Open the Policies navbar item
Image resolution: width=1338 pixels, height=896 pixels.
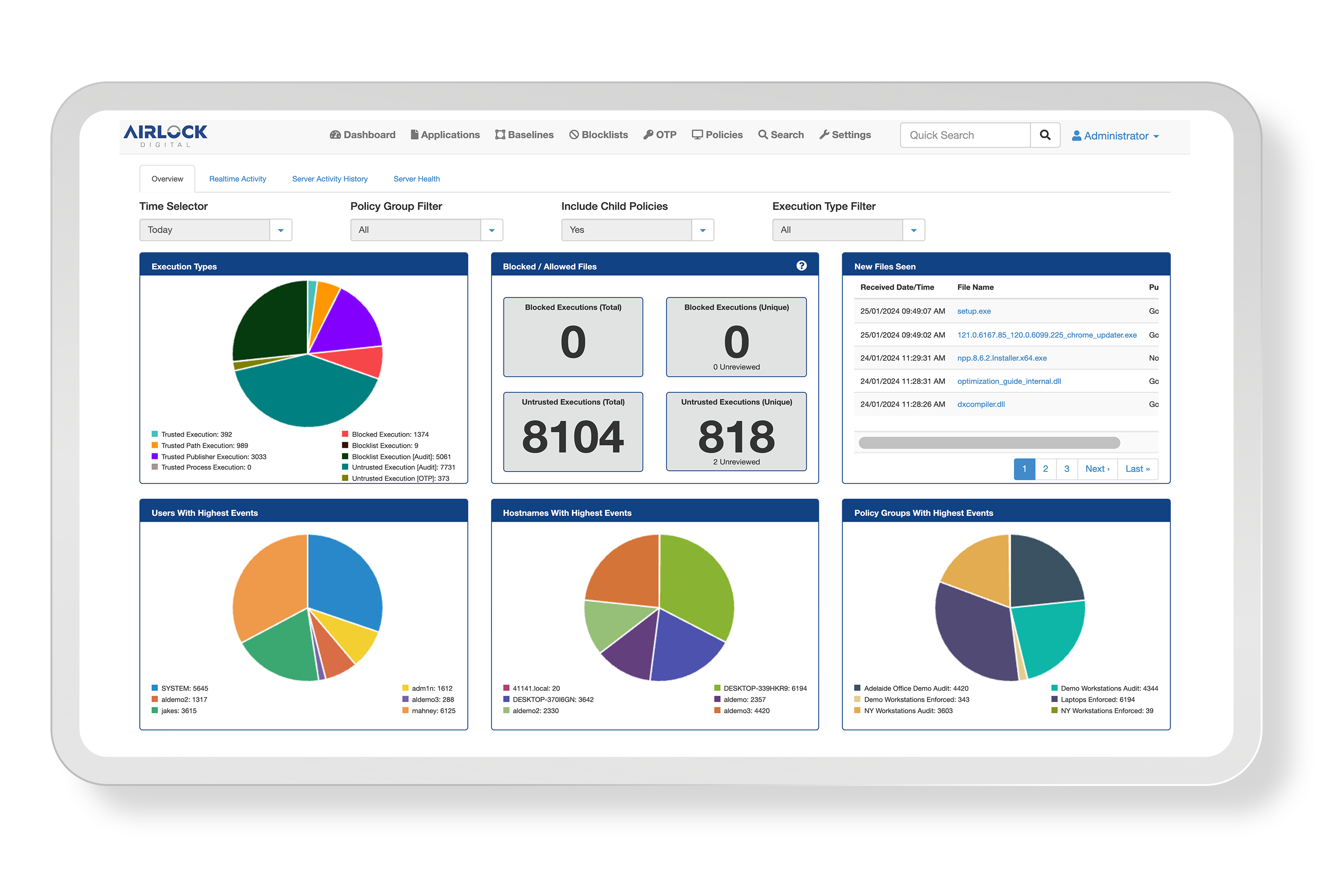[x=717, y=135]
